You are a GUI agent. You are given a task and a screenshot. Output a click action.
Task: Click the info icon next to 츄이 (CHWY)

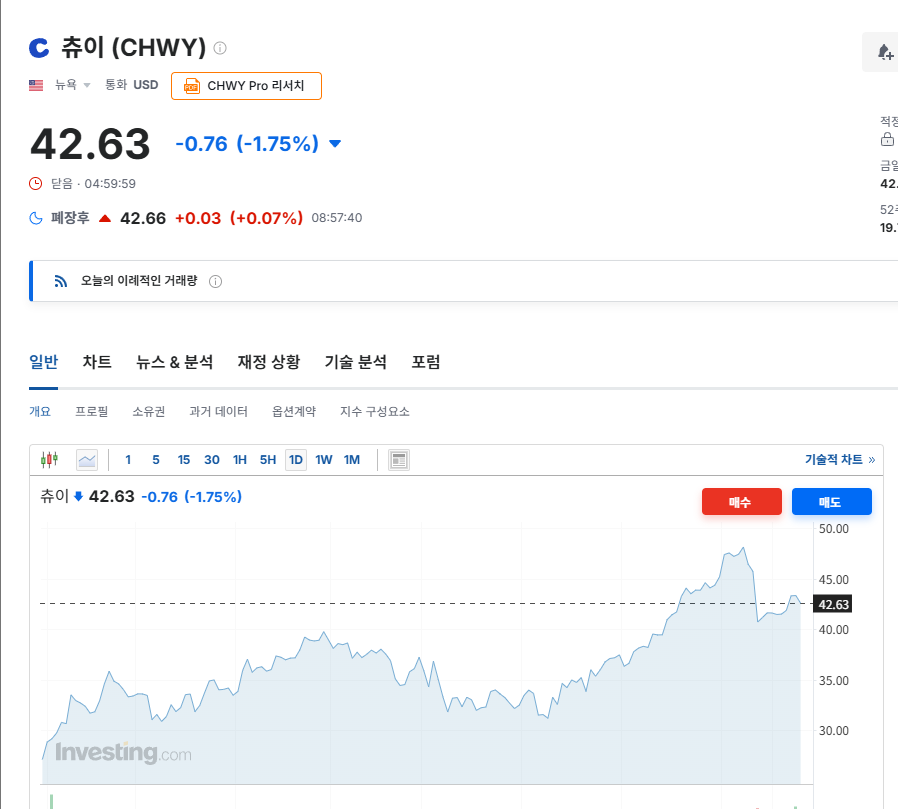[x=220, y=48]
